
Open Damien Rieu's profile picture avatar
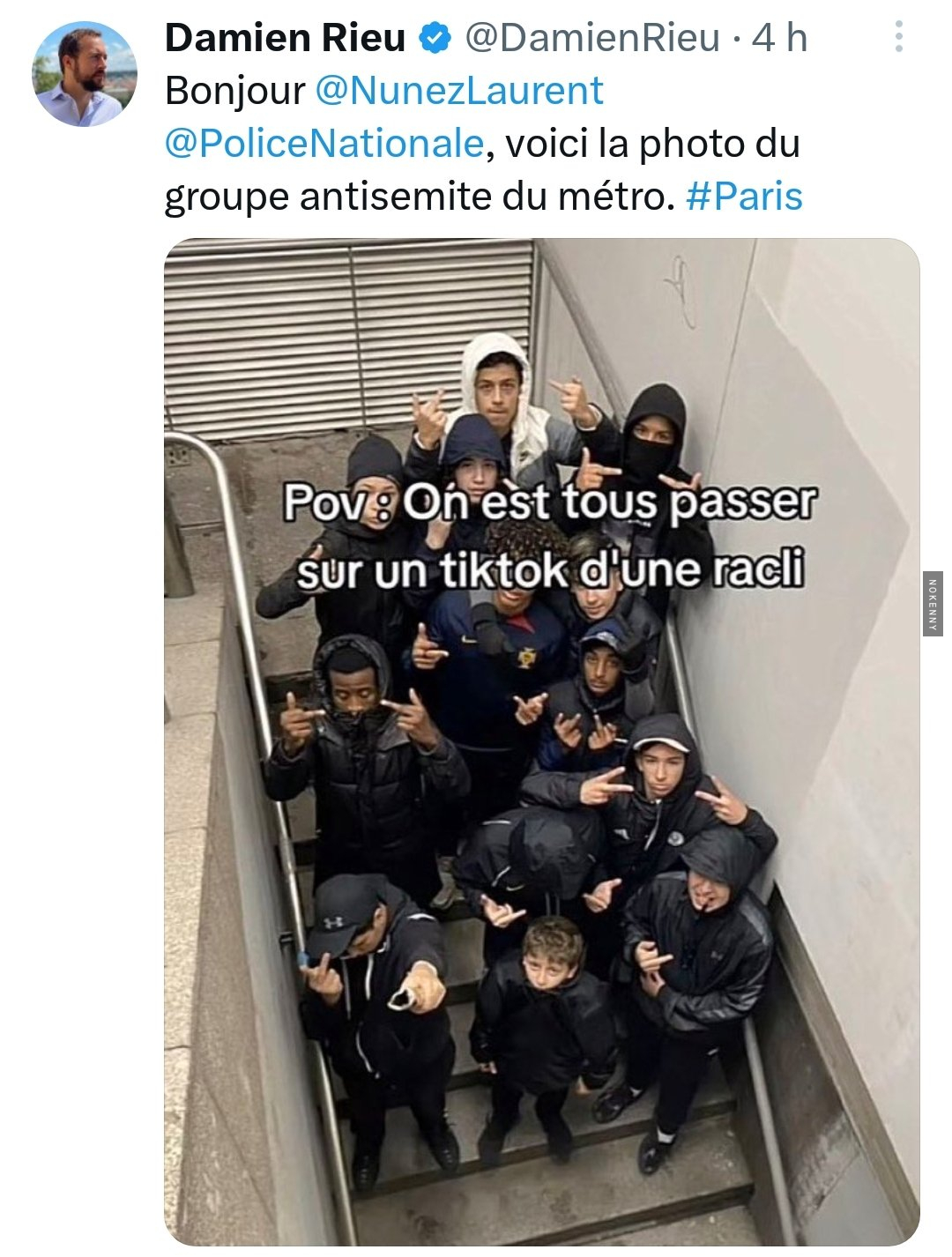(x=86, y=74)
